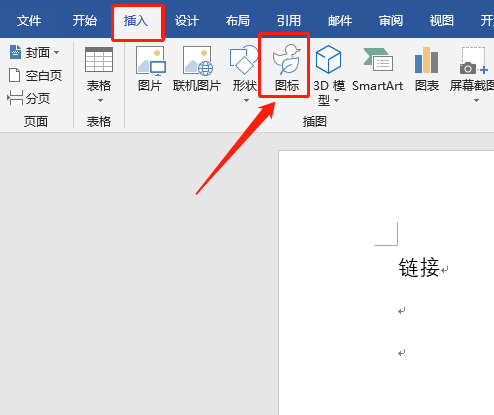
Task: Insert a SmartArt graphic
Action: pos(378,69)
